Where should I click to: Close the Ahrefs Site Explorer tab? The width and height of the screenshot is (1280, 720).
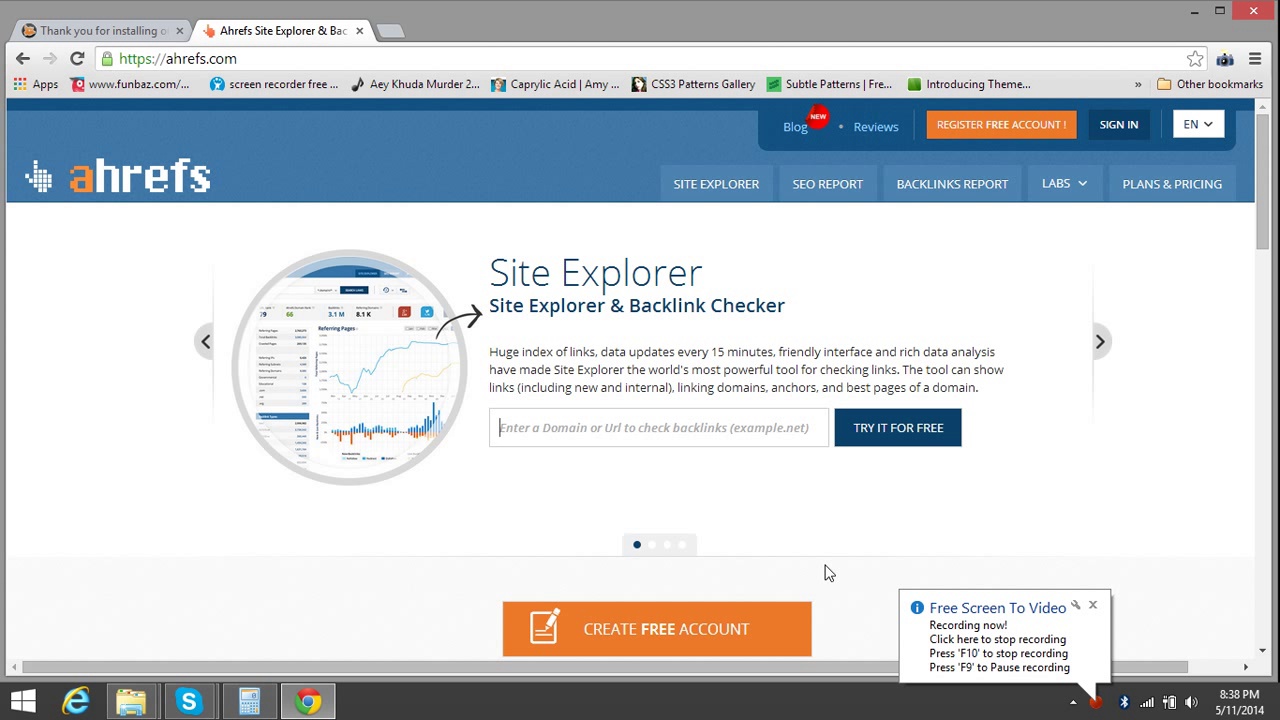pos(359,31)
